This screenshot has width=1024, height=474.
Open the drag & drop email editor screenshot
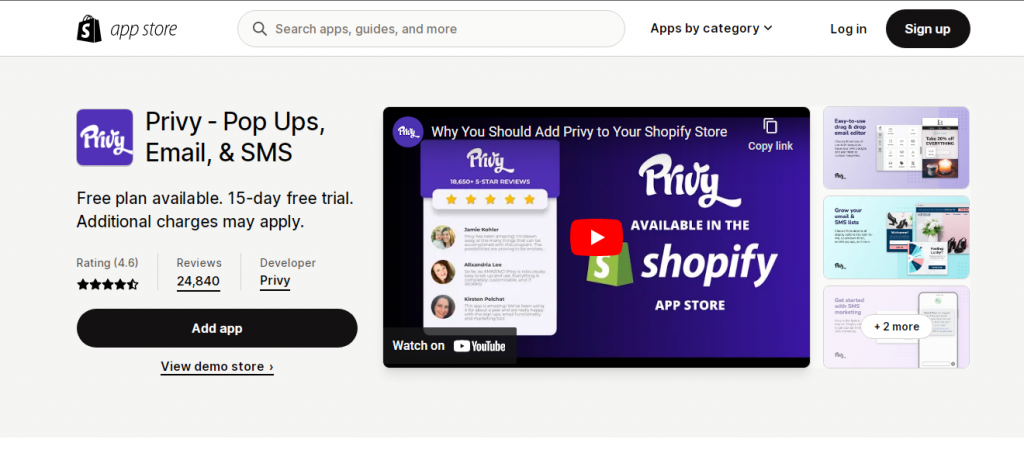(896, 148)
